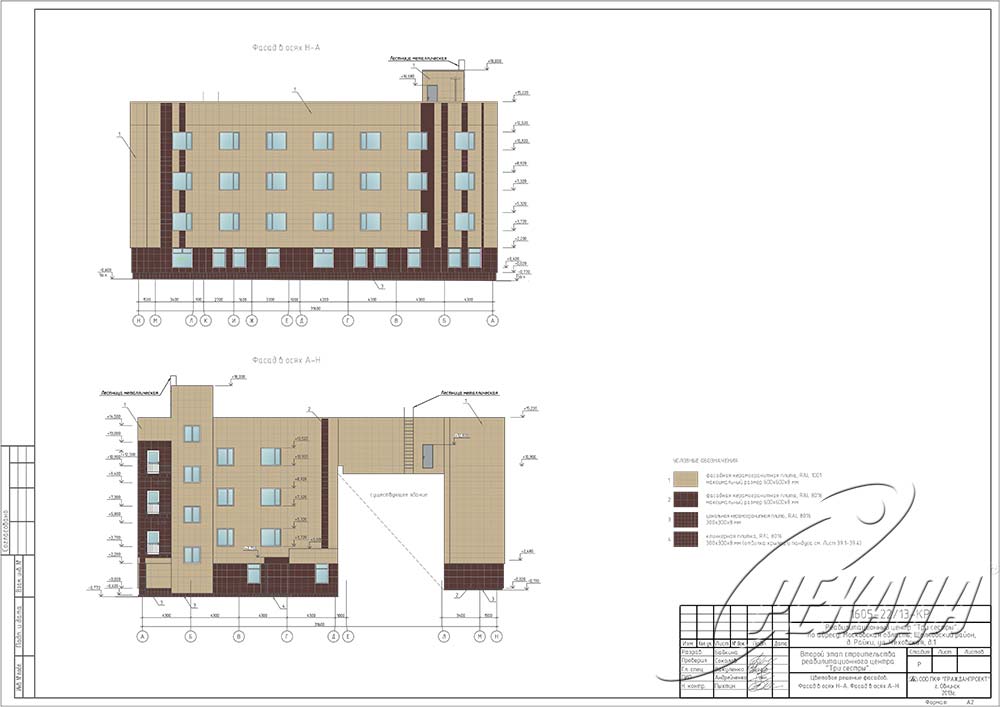Image resolution: width=1000 pixels, height=707 pixels.
Task: Click the rooftop door on the upper facade
Action: (432, 93)
